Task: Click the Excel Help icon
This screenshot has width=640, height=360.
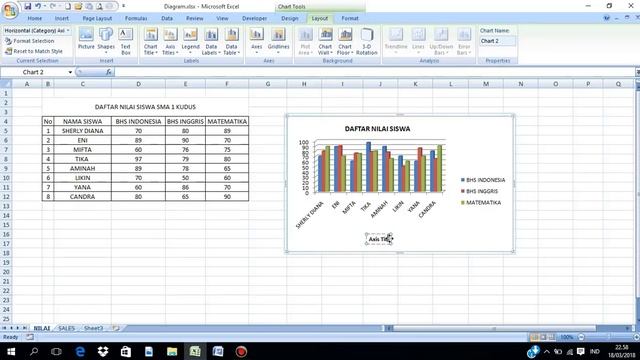Action: click(607, 18)
